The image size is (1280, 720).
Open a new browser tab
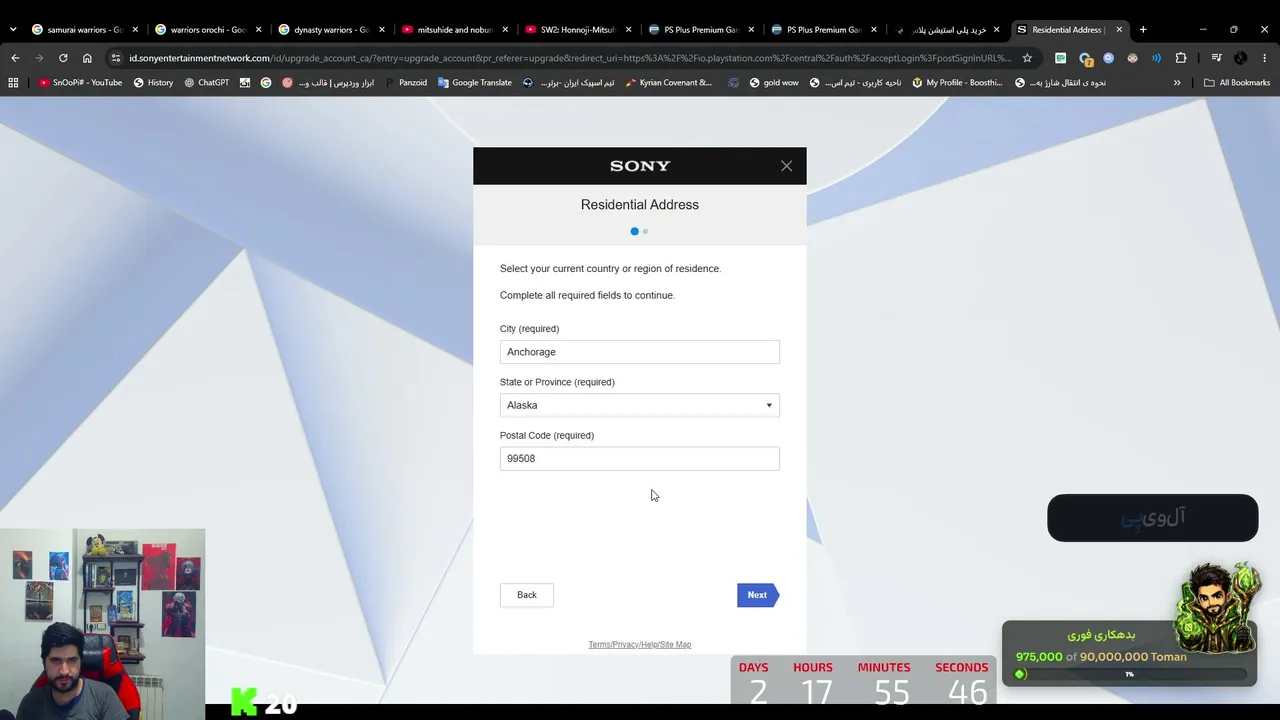coord(1143,30)
